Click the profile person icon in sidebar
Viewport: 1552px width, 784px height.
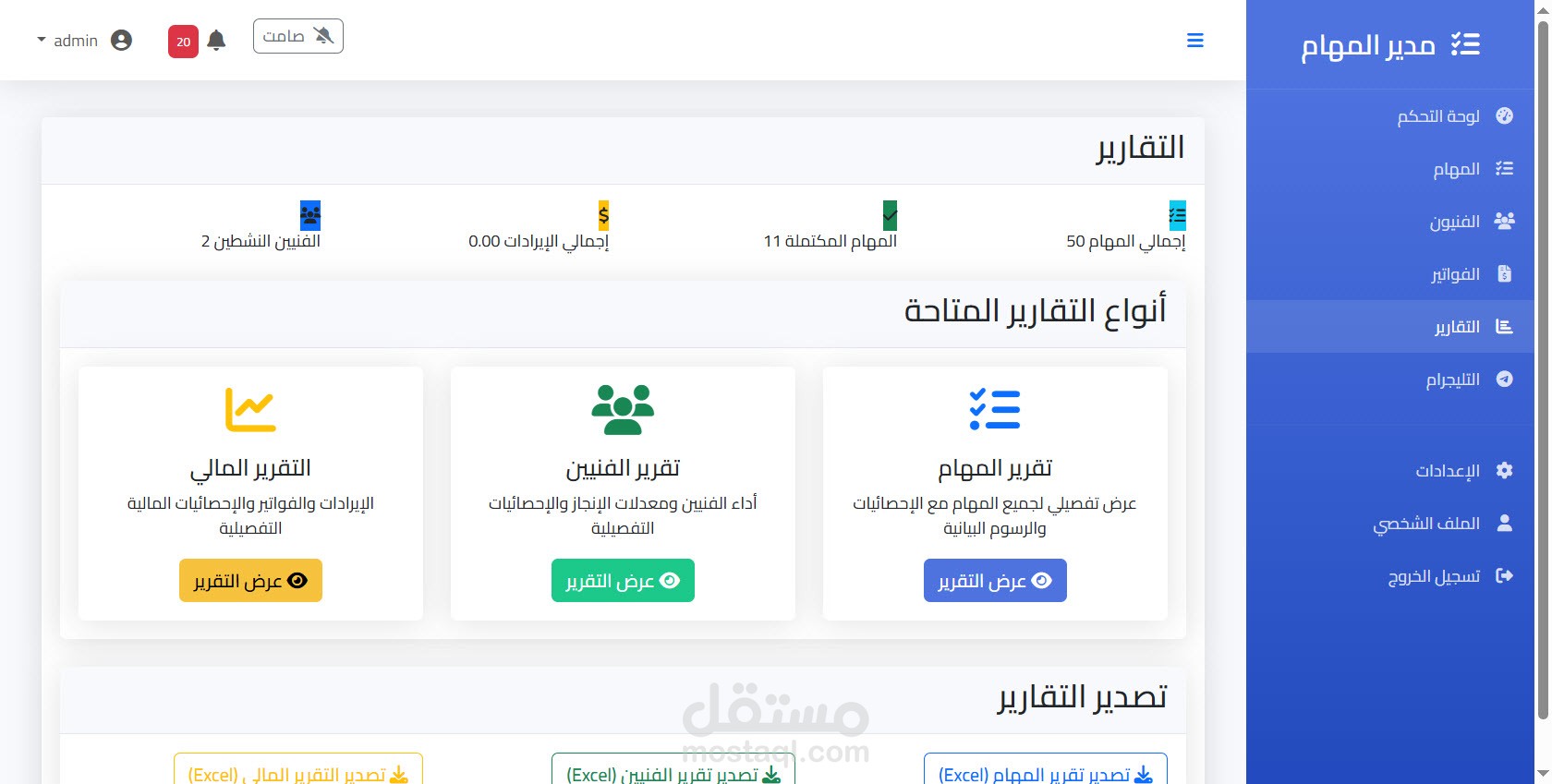coord(1504,523)
